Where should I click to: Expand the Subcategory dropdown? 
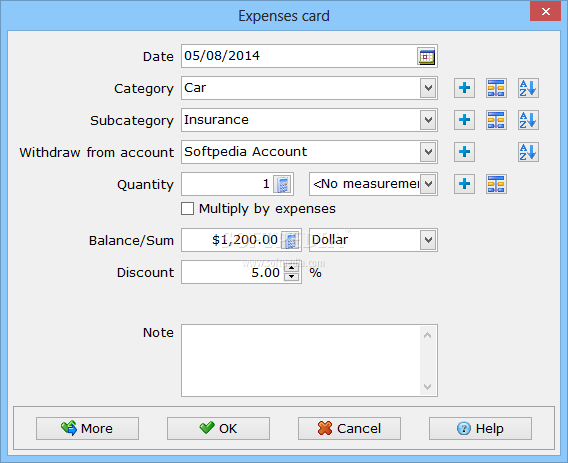coord(428,120)
